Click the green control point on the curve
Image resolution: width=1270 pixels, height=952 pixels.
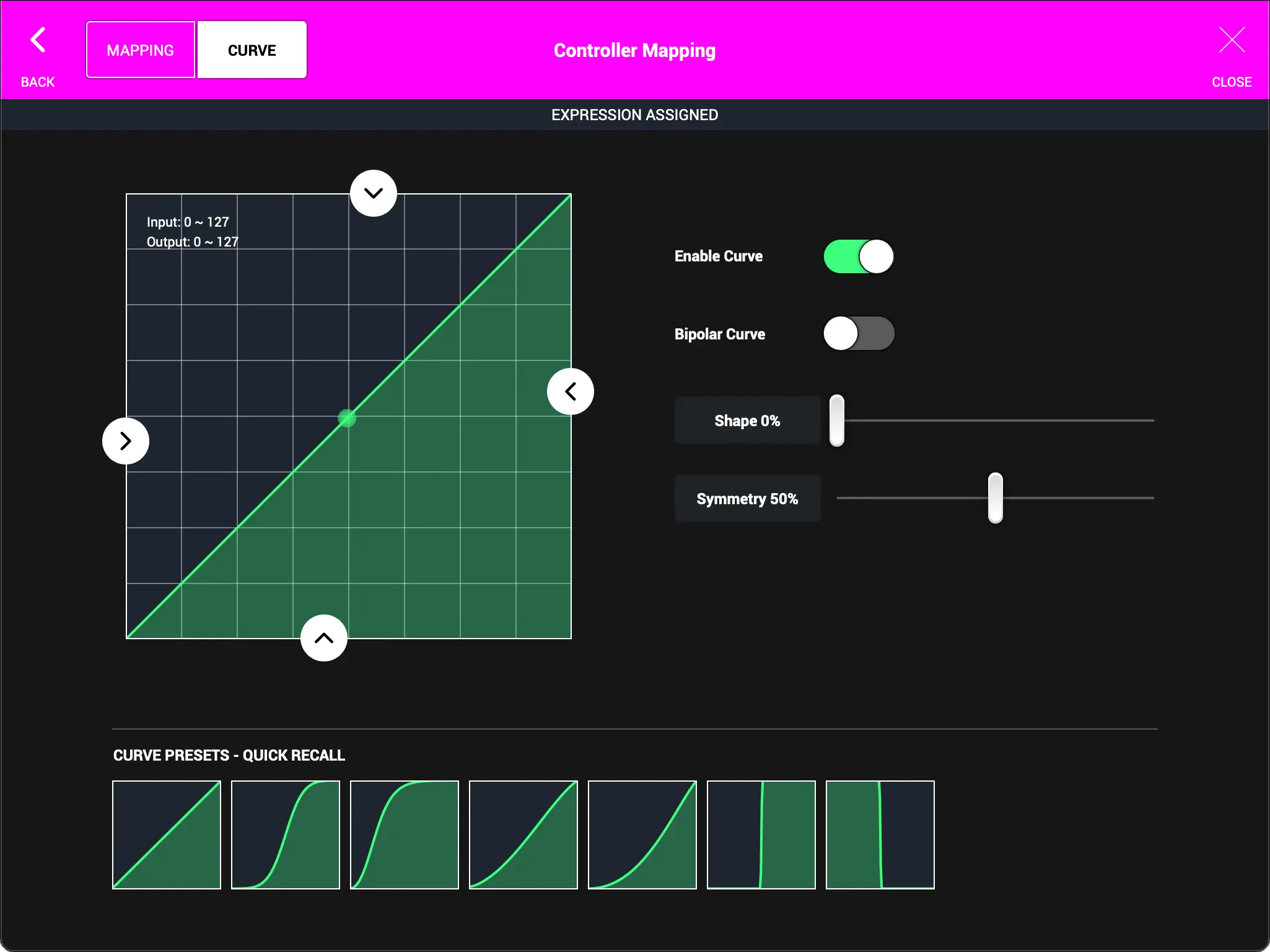click(347, 419)
